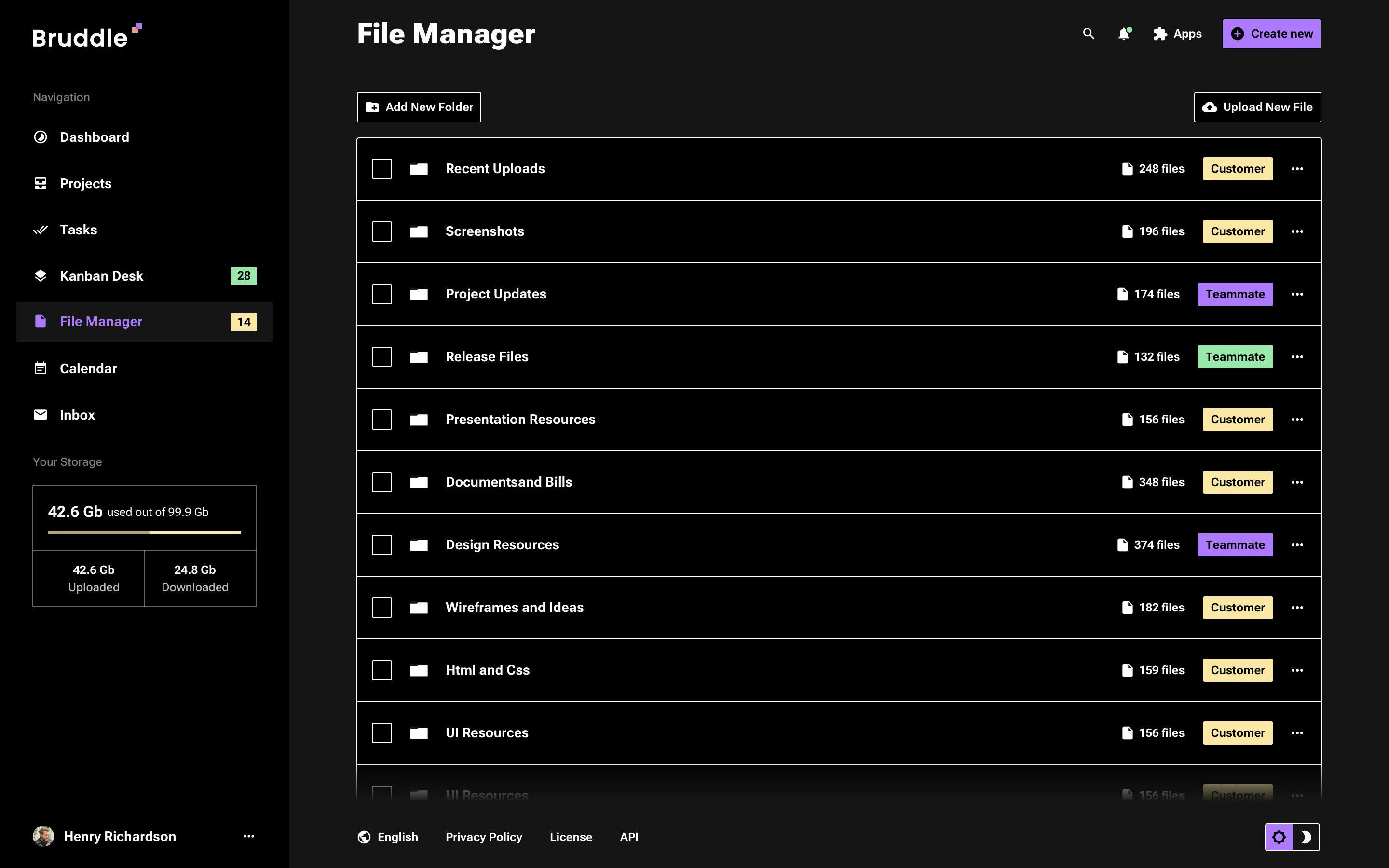The height and width of the screenshot is (868, 1389).
Task: Check the Screenshots folder checkbox
Action: click(382, 231)
